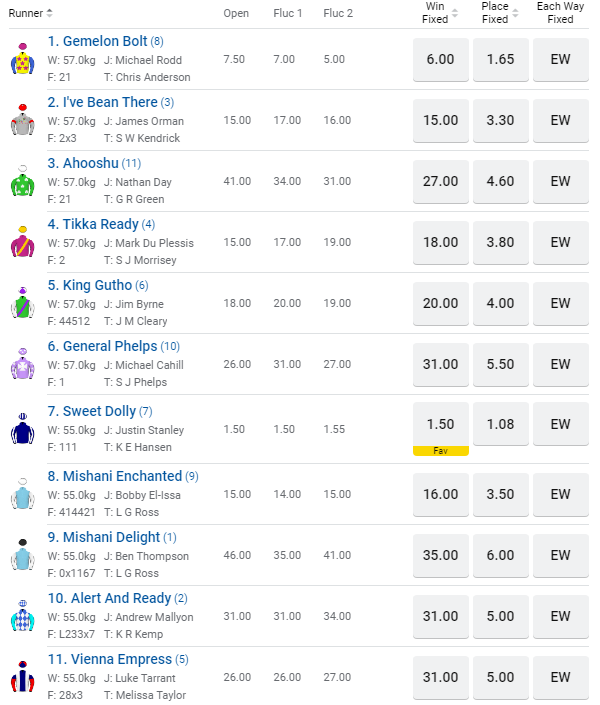
Task: Click Tikka Ready's pink silks icon
Action: click(22, 243)
